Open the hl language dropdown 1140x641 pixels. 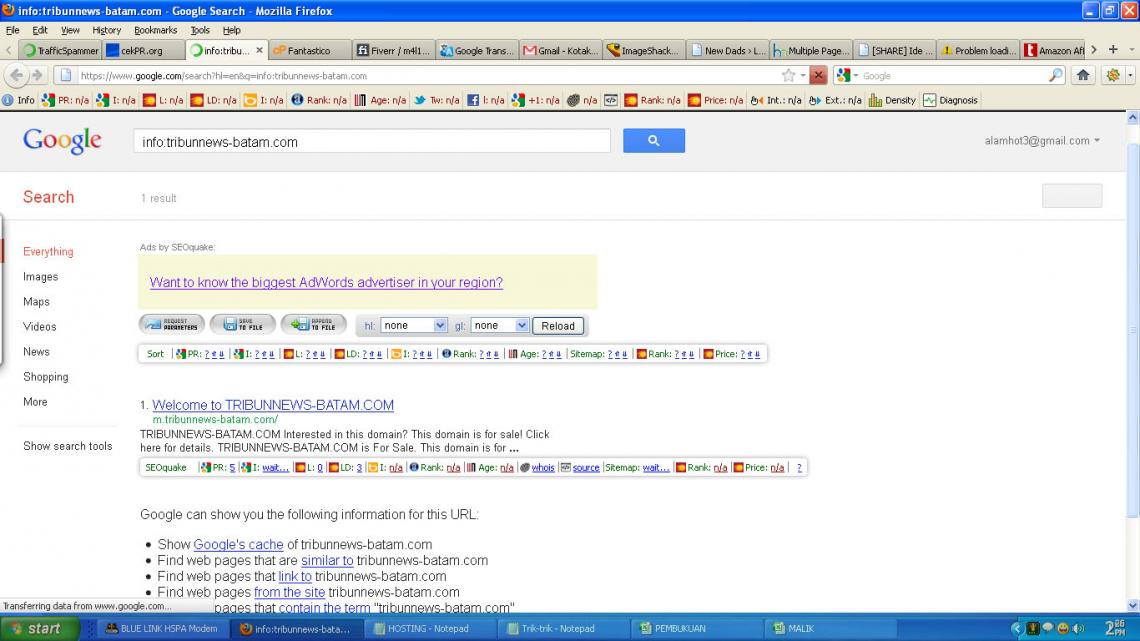pyautogui.click(x=413, y=326)
